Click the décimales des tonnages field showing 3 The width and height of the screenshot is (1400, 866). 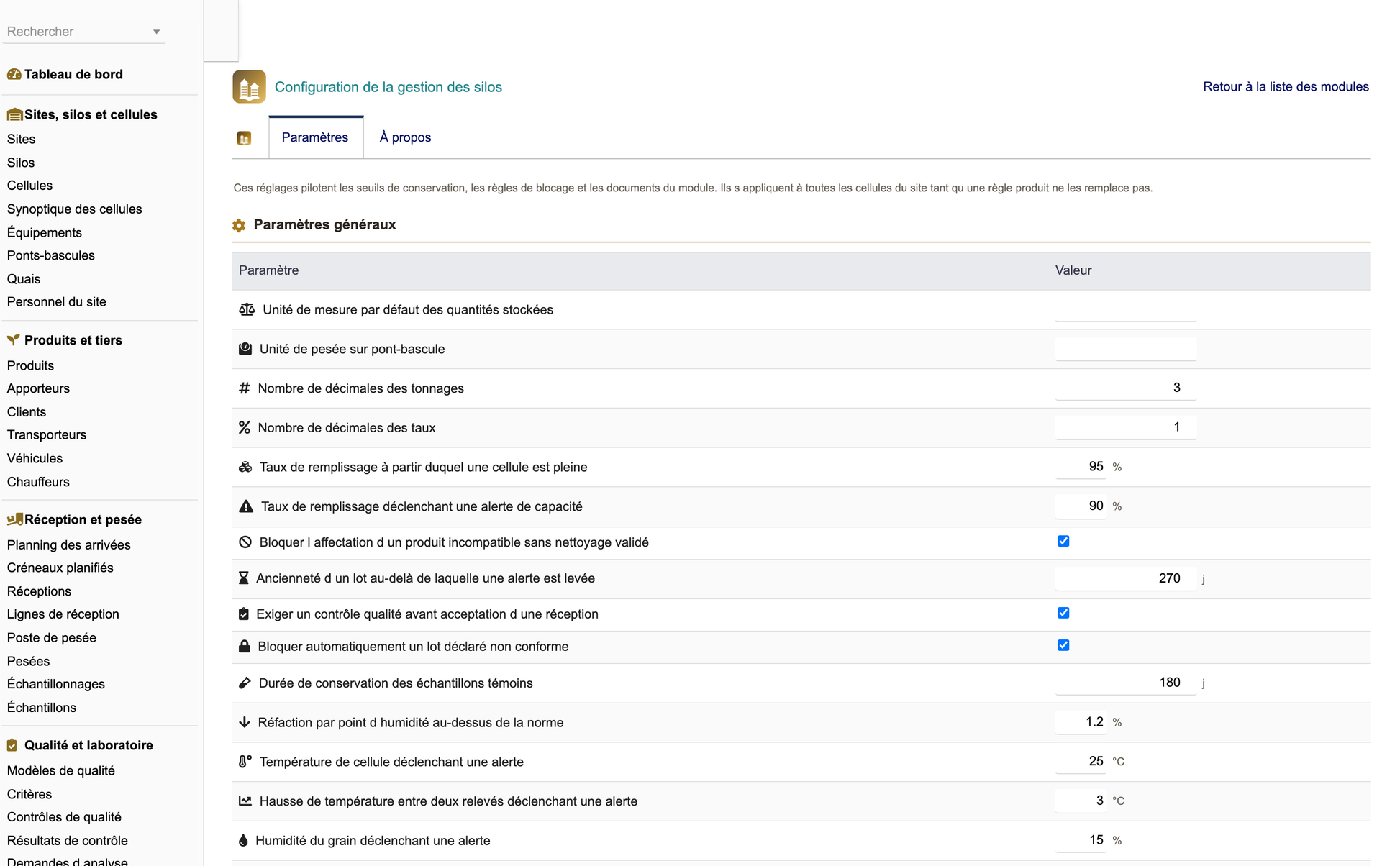point(1126,388)
